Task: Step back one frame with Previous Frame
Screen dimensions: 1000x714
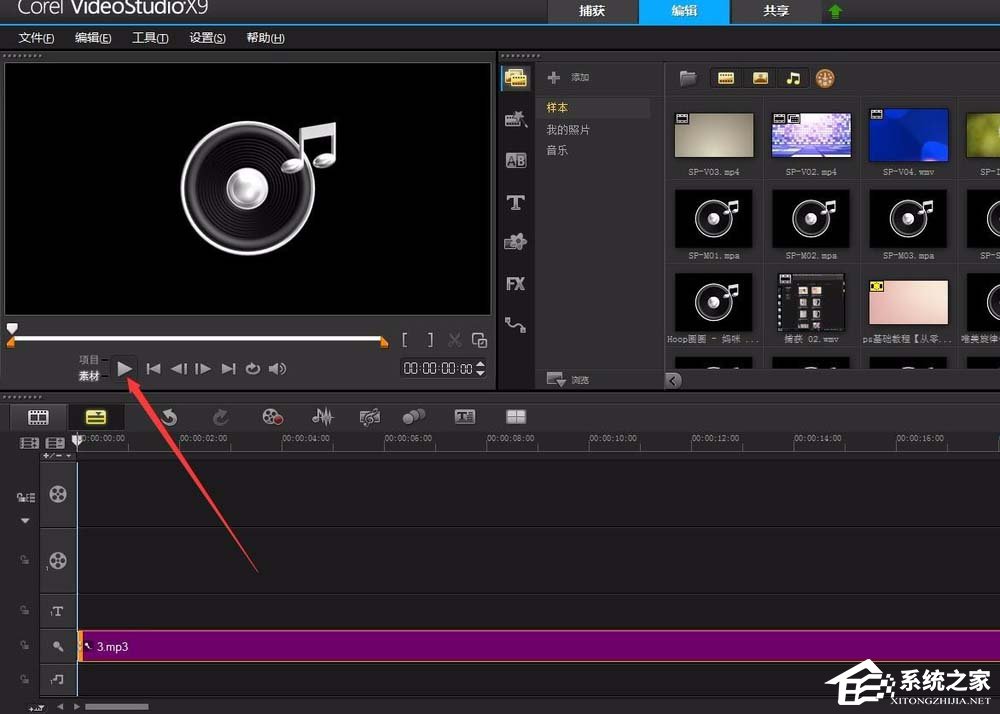Action: (x=179, y=368)
